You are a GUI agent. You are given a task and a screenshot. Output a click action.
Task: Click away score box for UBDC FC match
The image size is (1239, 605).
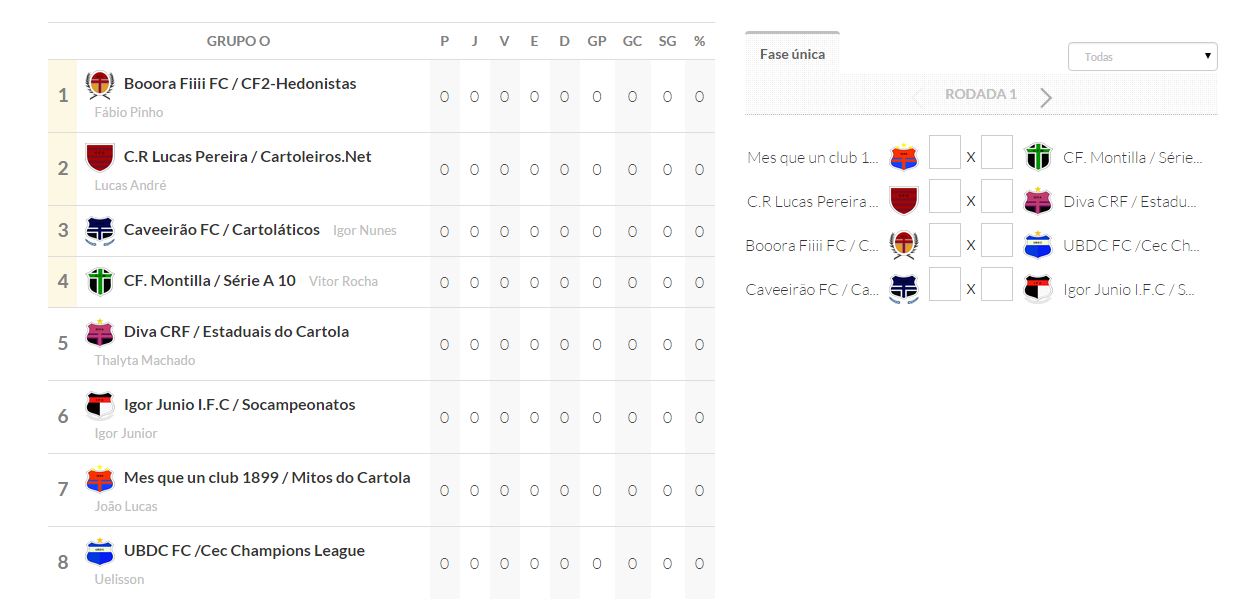tap(997, 241)
